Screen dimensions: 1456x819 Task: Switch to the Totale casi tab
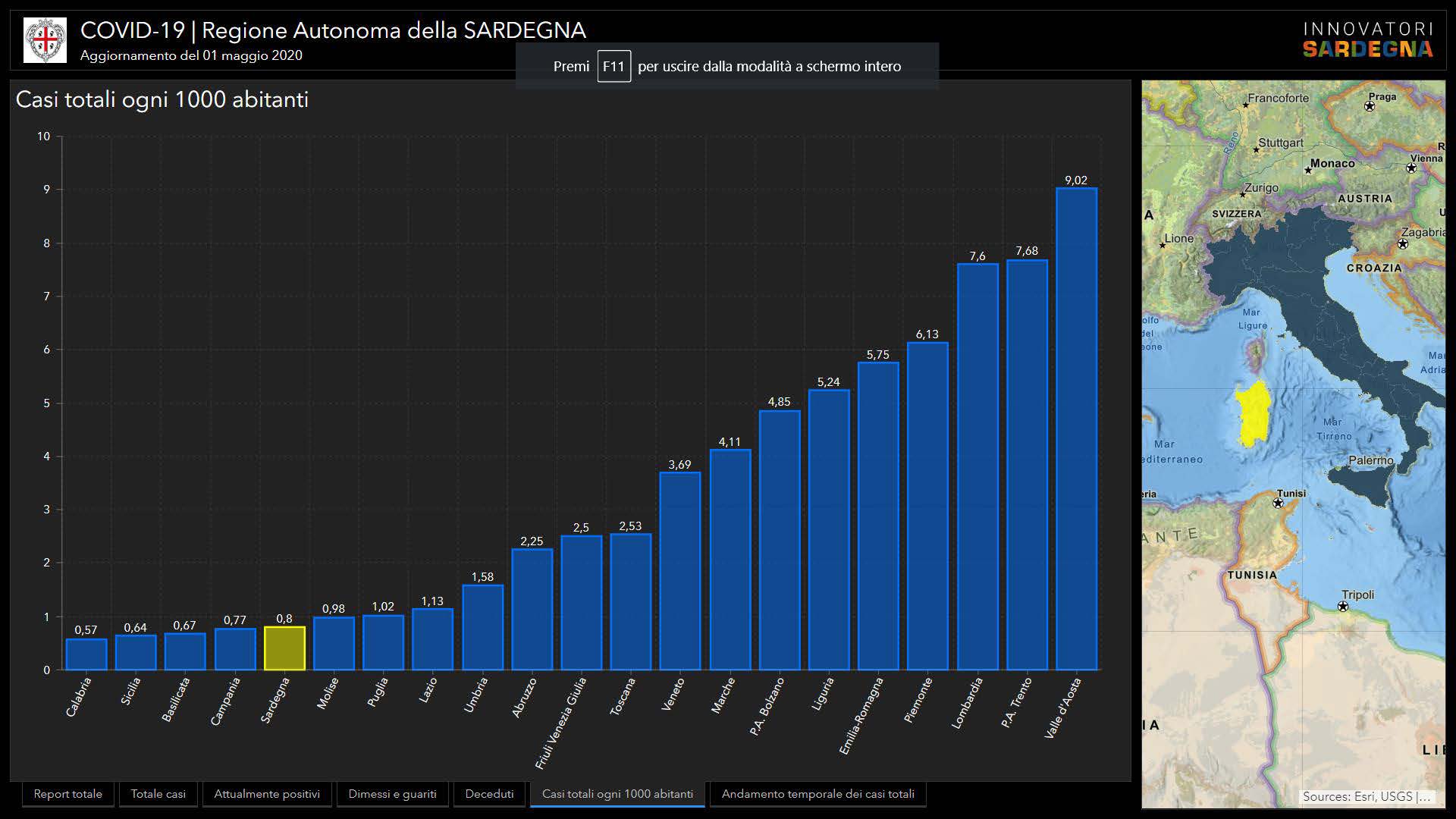tap(158, 794)
